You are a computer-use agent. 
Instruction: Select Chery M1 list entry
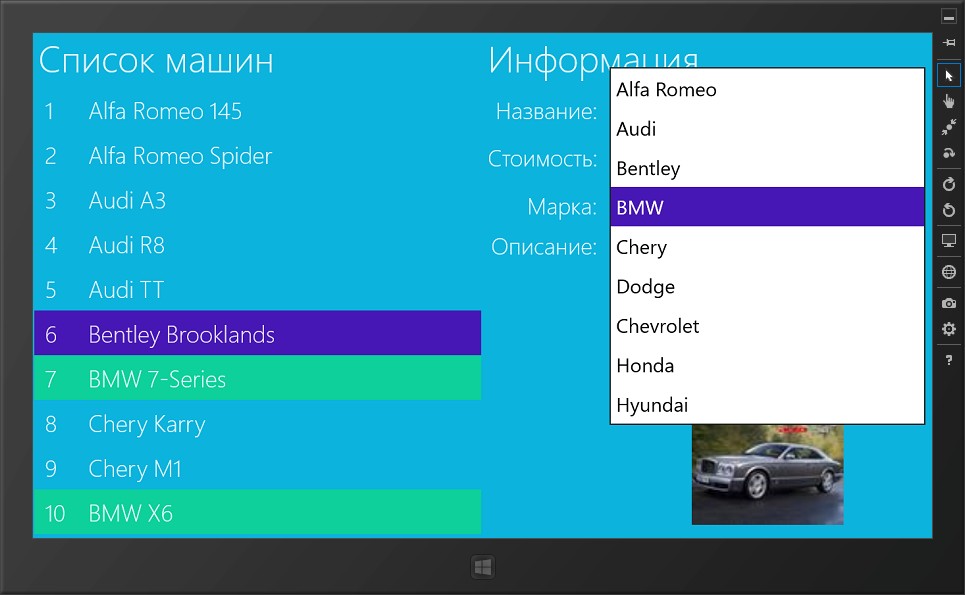coord(257,468)
